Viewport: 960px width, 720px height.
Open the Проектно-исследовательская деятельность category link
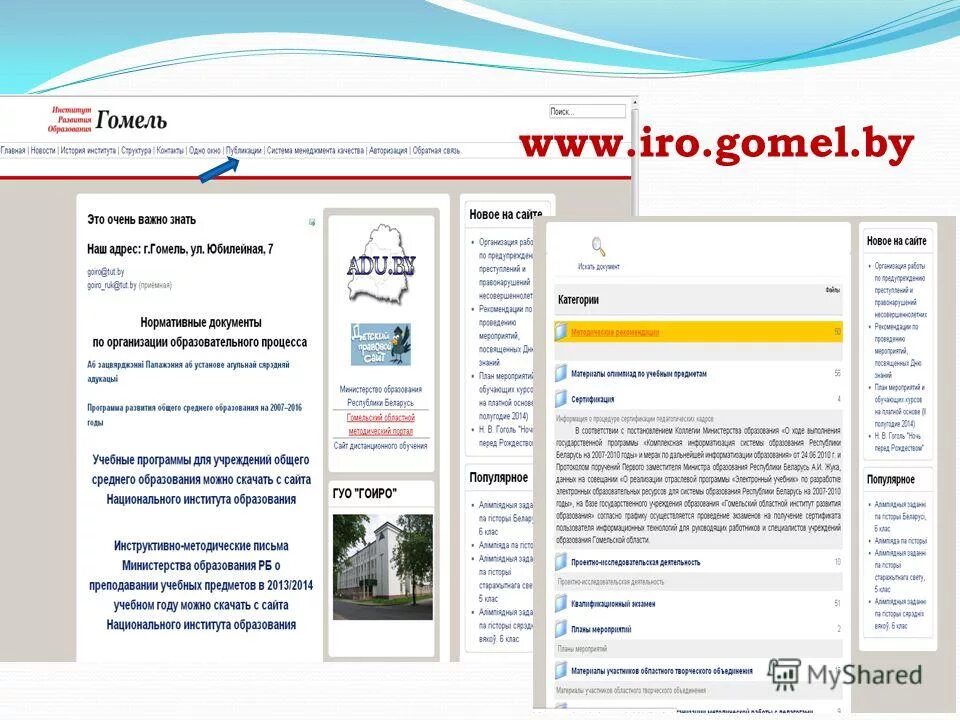click(636, 562)
